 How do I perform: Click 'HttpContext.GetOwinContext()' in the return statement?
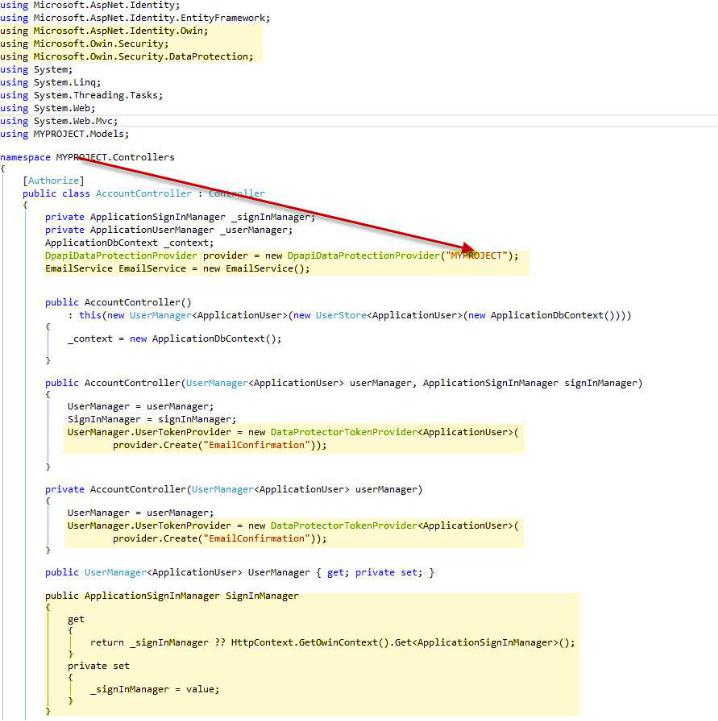tap(310, 643)
